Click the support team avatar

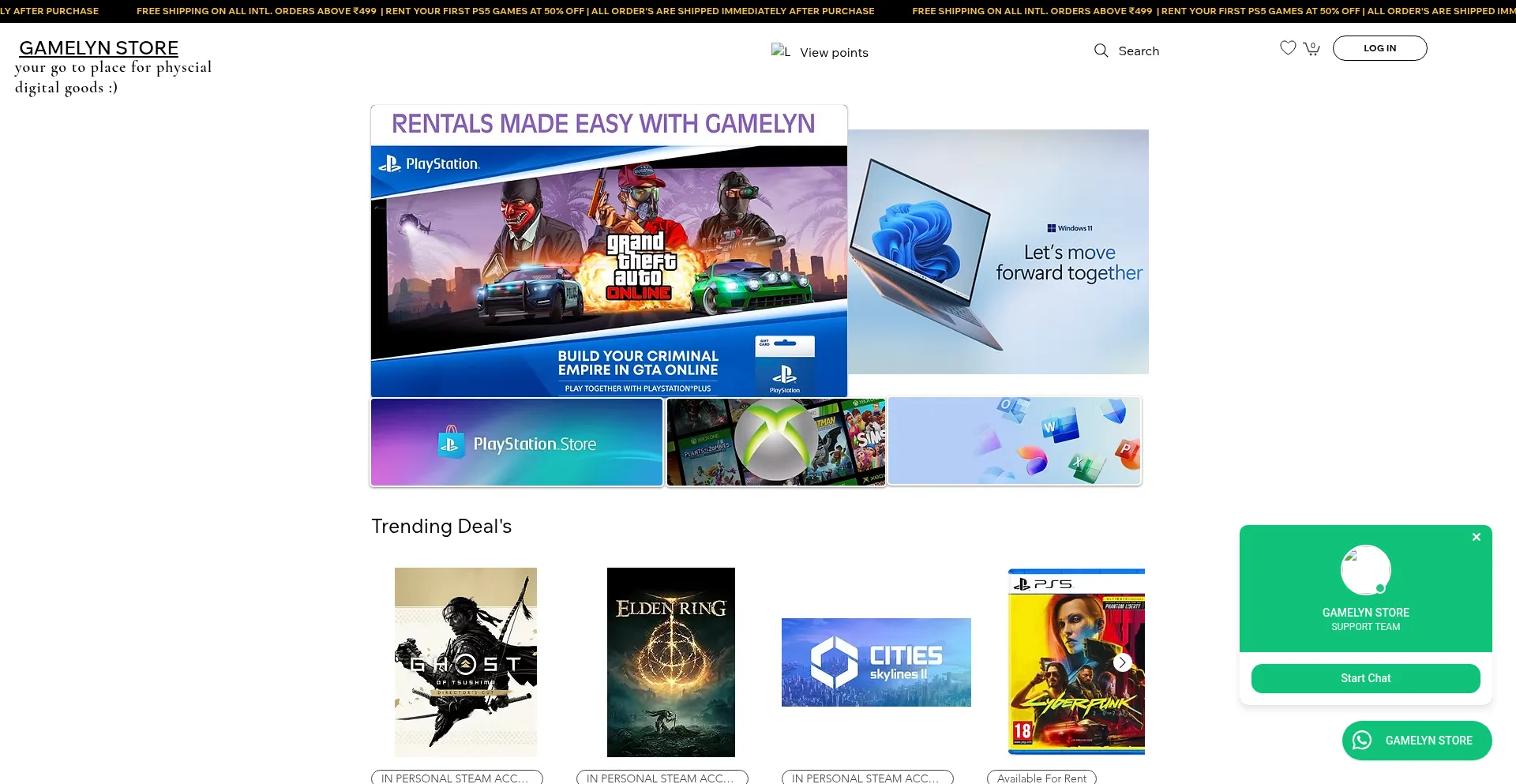(1365, 570)
